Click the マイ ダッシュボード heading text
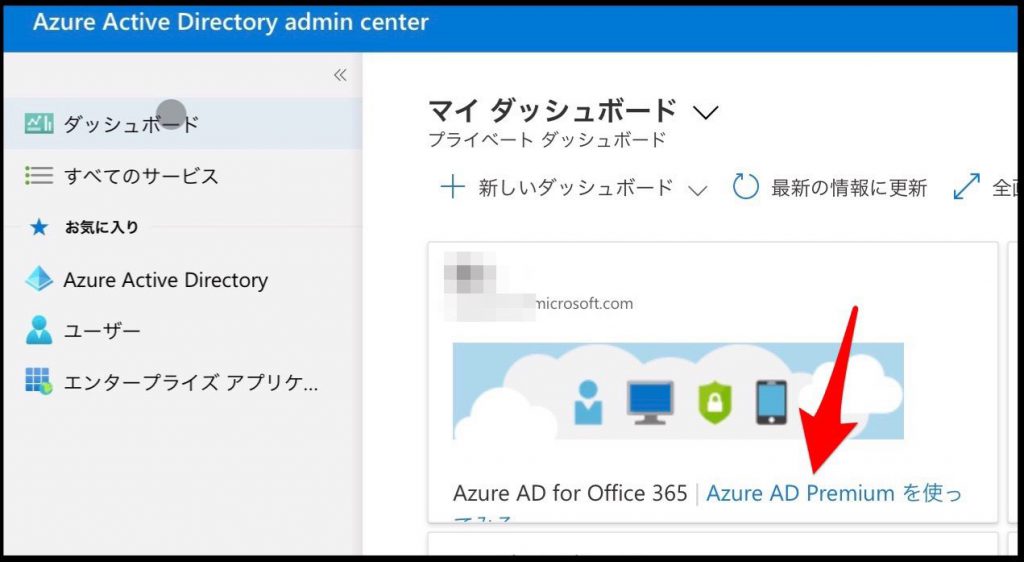The height and width of the screenshot is (562, 1024). [x=552, y=110]
